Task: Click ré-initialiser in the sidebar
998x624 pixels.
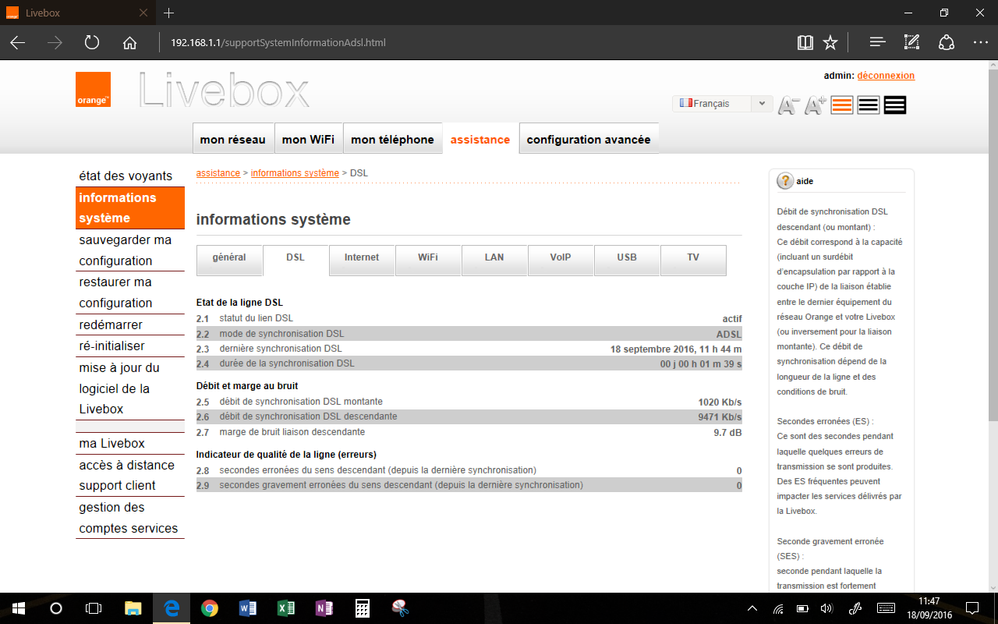Action: 130,346
